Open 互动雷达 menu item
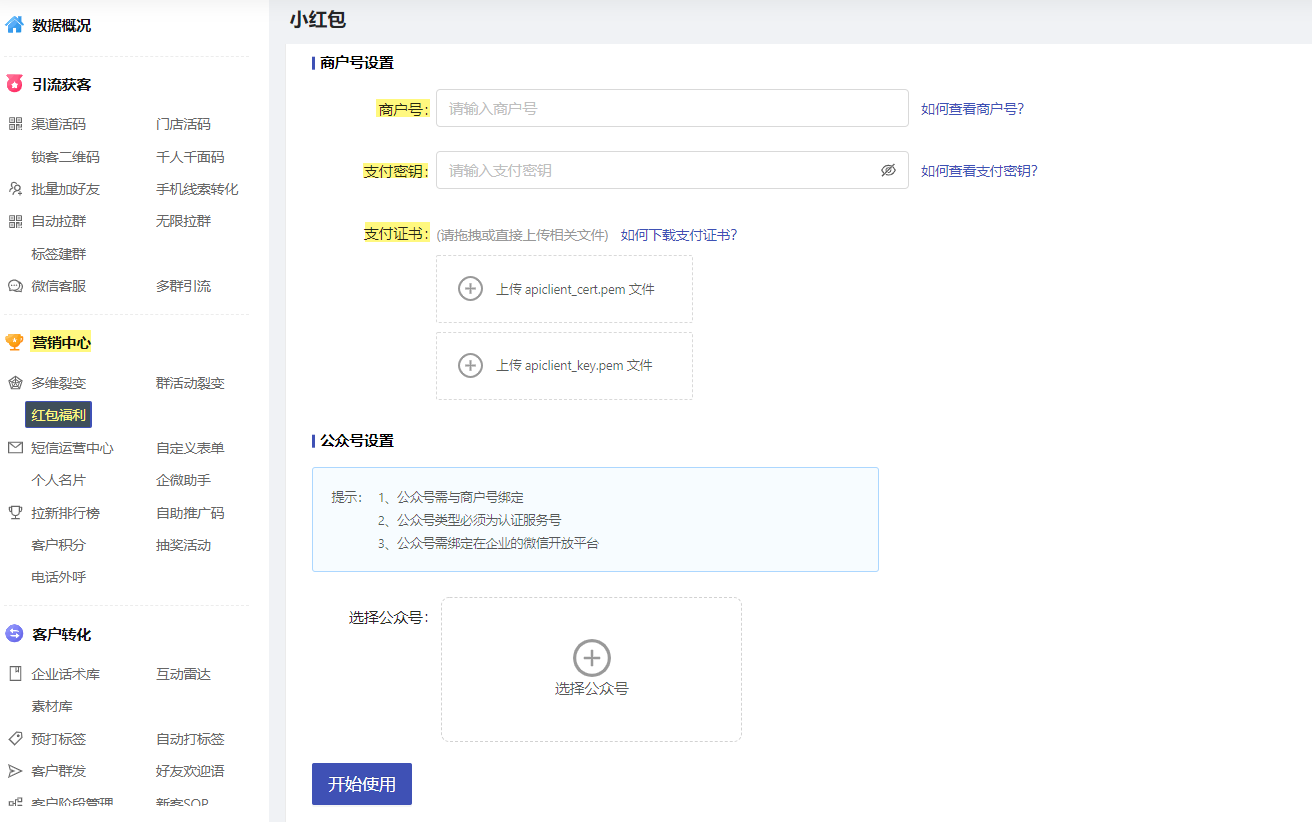1312x822 pixels. pos(183,674)
